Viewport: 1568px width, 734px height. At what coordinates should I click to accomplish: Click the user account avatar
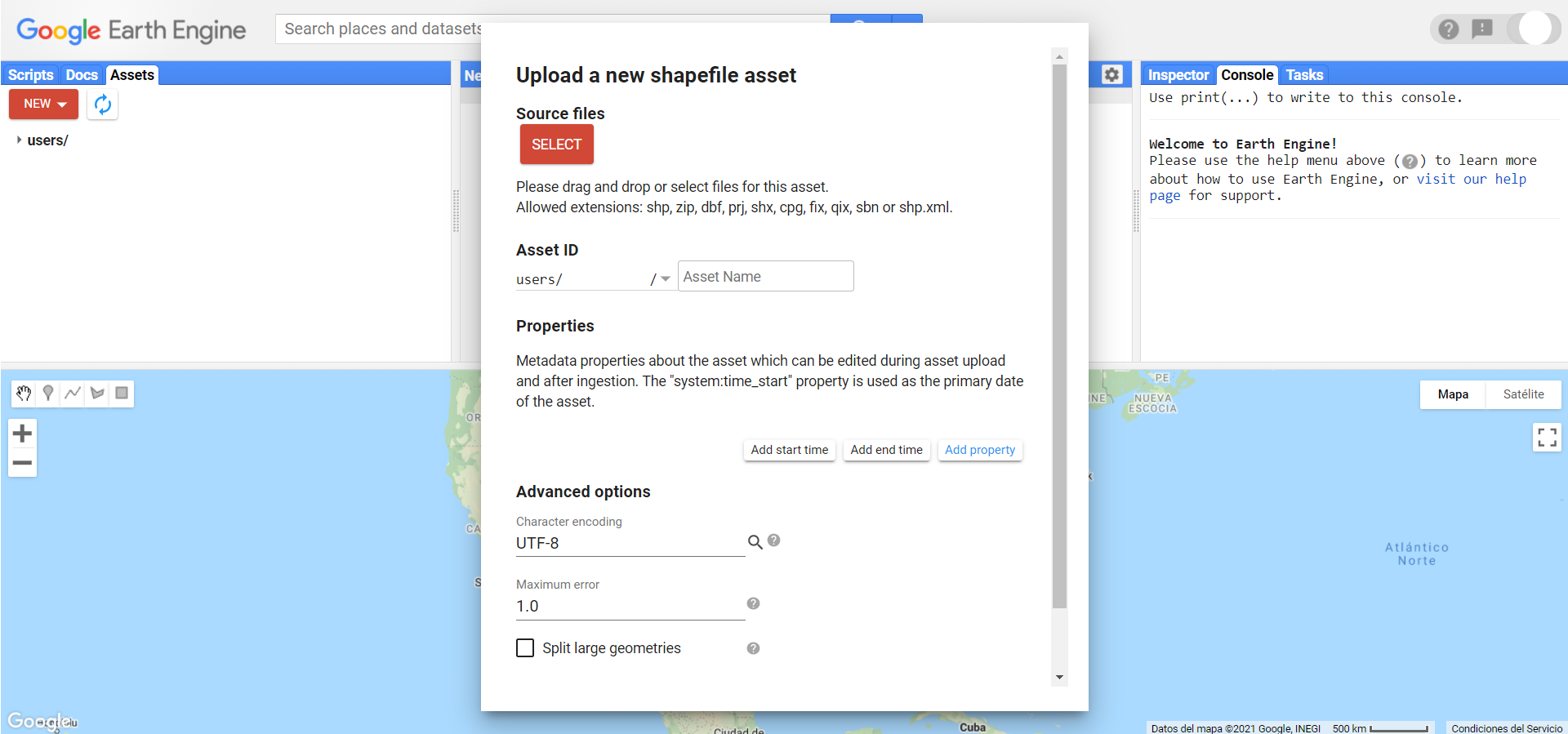[1535, 29]
